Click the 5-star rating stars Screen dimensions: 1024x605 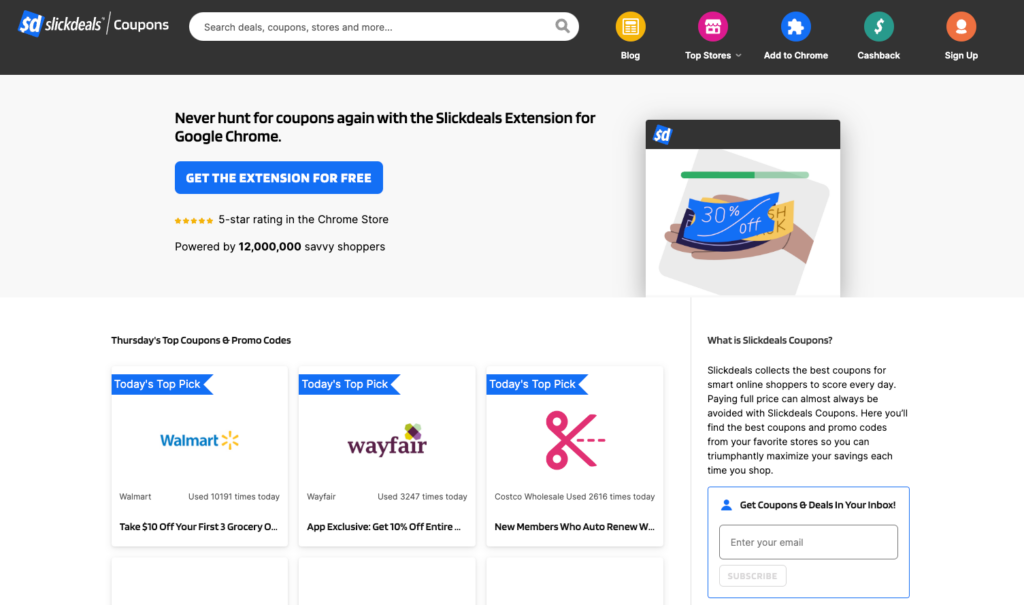pos(194,219)
